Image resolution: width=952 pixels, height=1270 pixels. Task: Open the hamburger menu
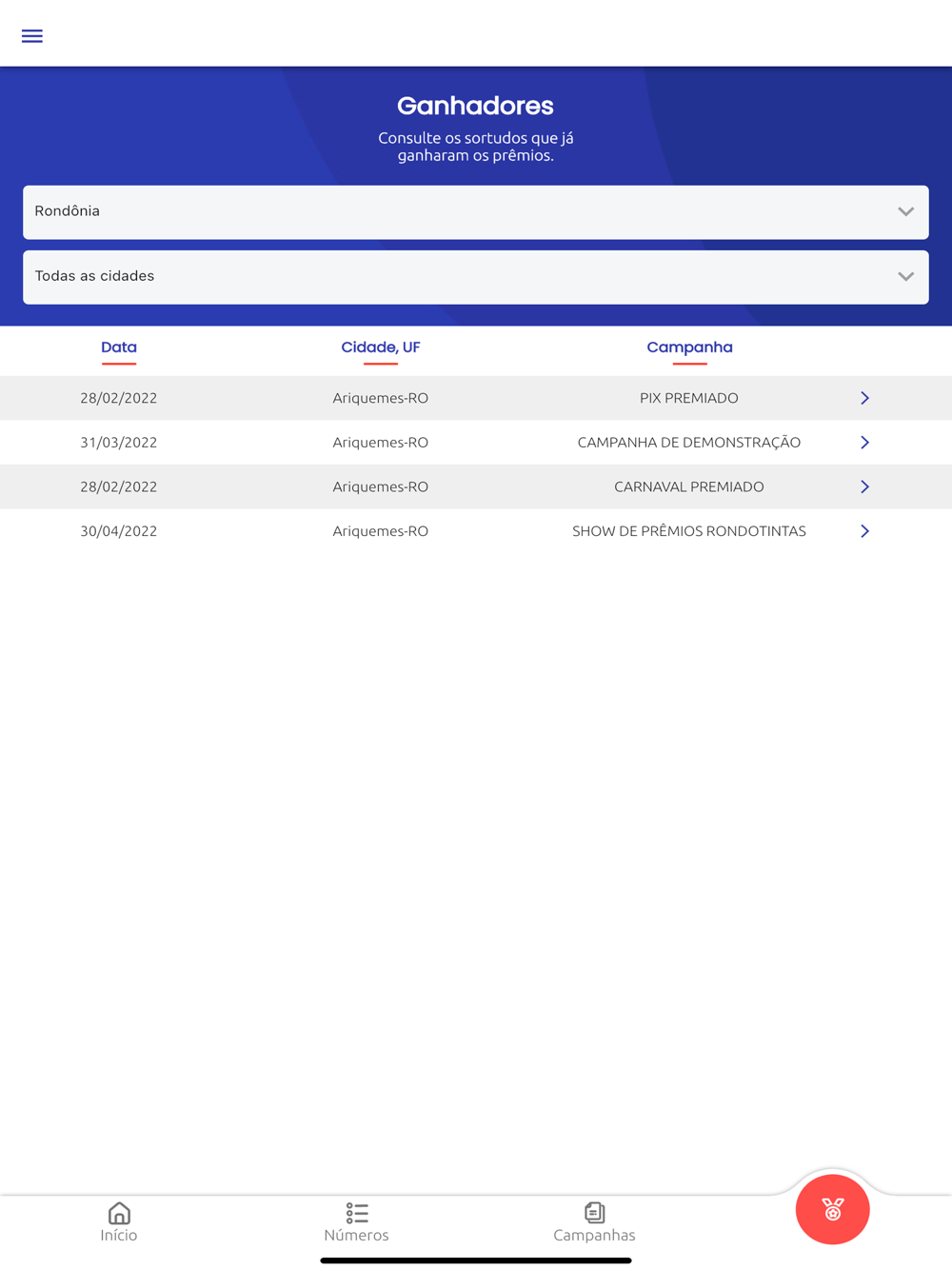point(32,36)
